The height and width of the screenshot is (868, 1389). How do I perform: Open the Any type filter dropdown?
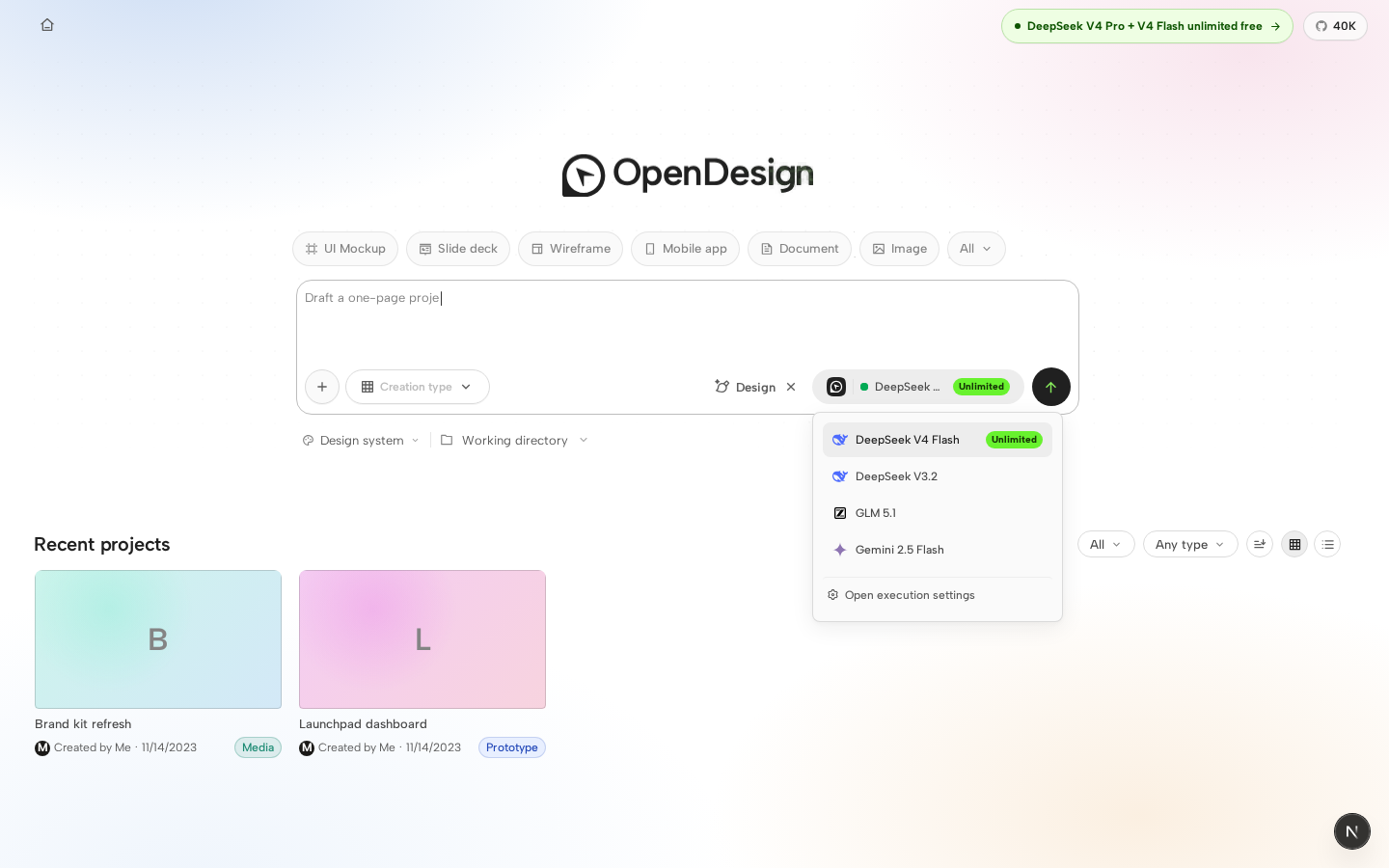click(x=1190, y=545)
